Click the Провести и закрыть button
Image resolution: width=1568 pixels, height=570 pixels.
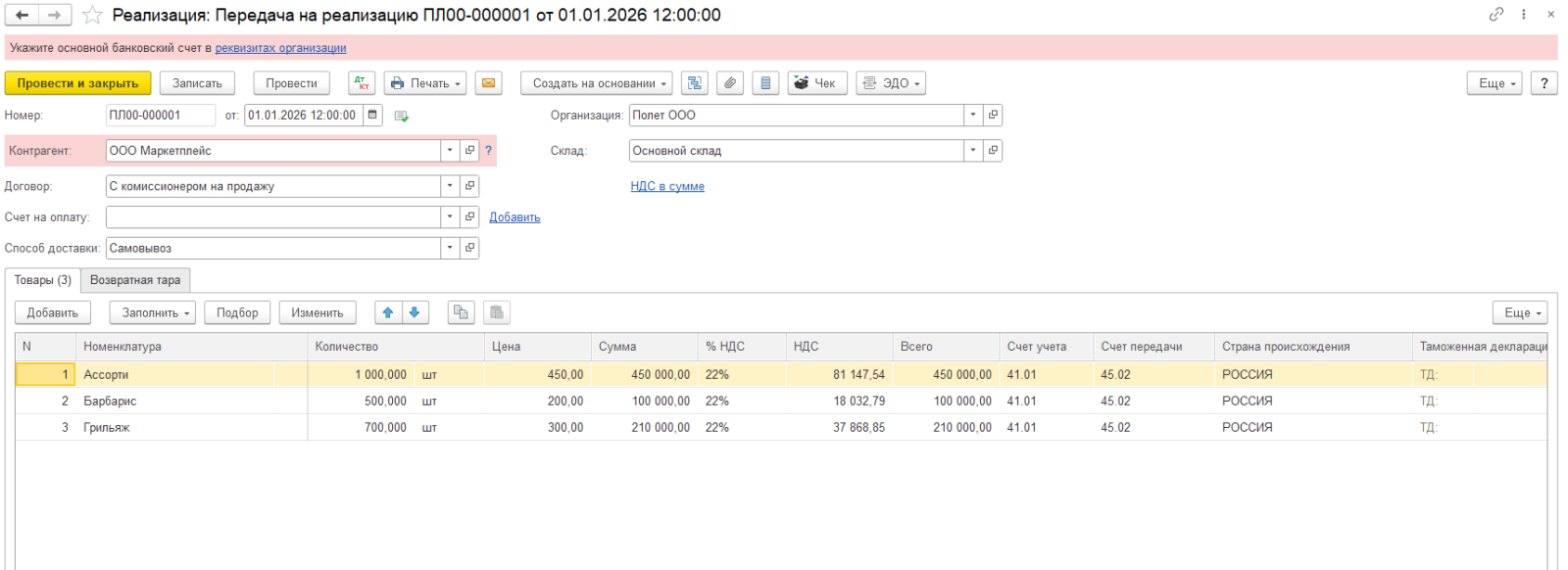coord(77,83)
